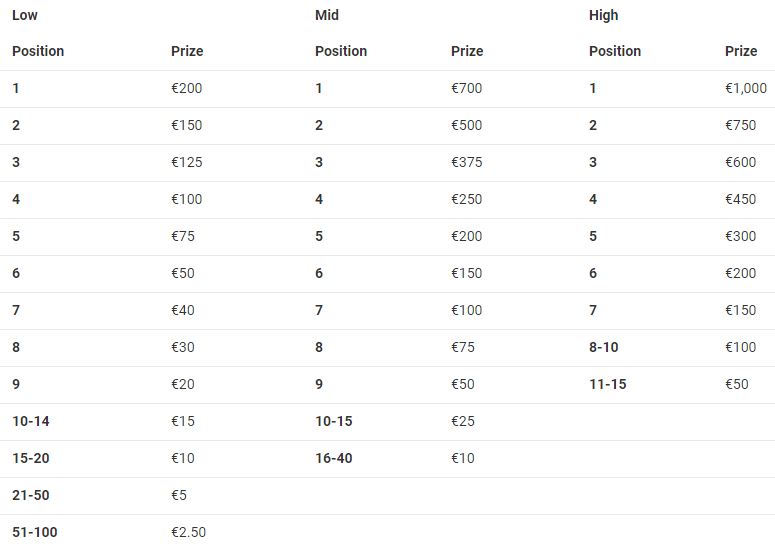
Task: Select the €200 prize in Low column
Action: click(186, 88)
